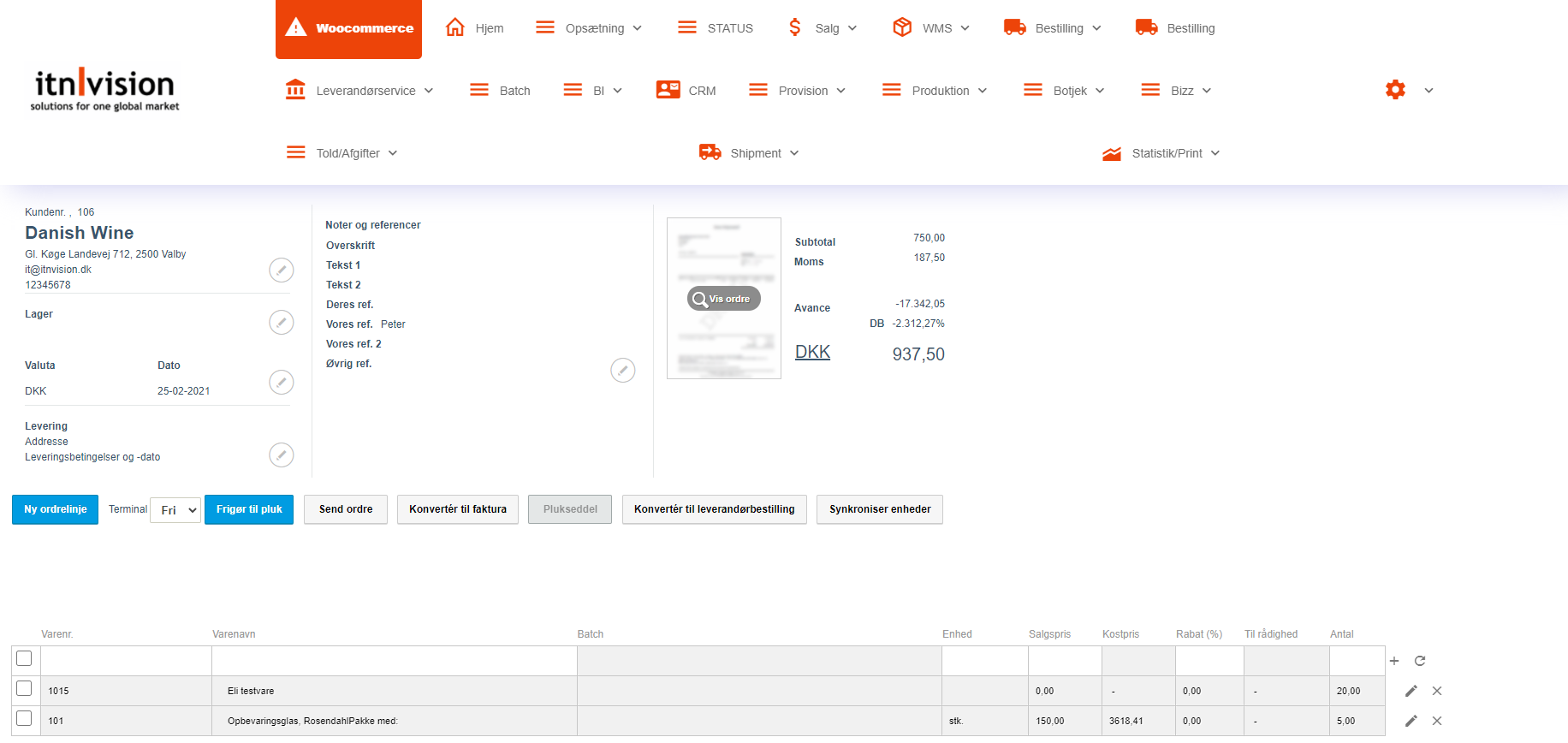This screenshot has width=1568, height=743.
Task: Edit Noter og referencer pencil icon
Action: [x=622, y=370]
